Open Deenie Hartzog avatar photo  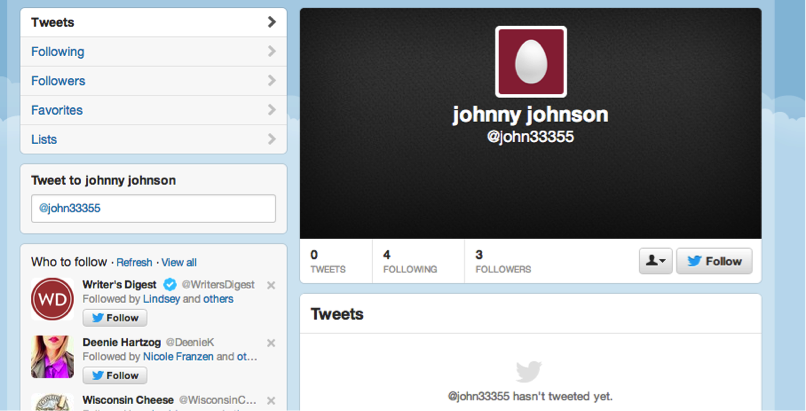(x=52, y=357)
